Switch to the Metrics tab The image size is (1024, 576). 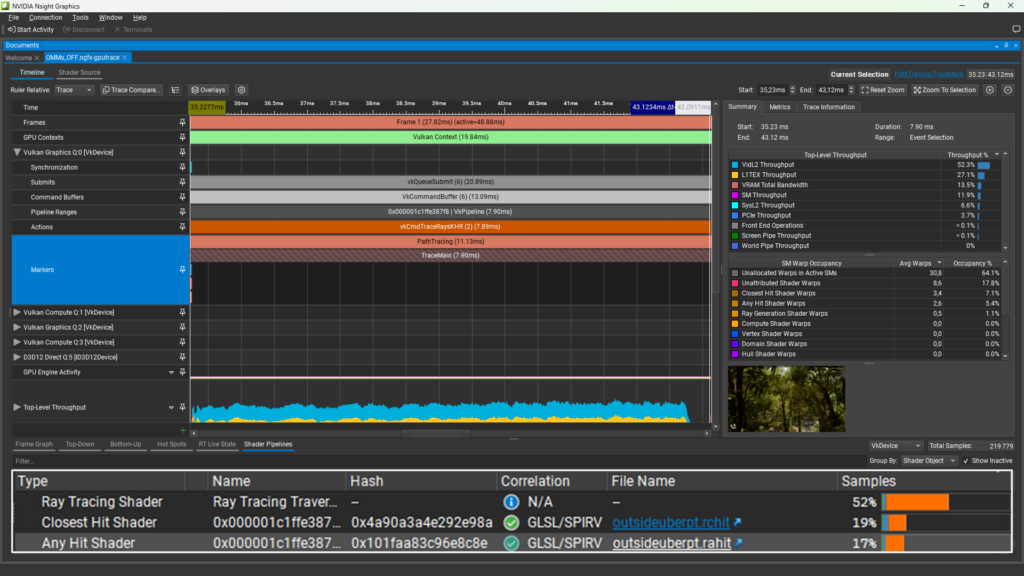pyautogui.click(x=779, y=107)
